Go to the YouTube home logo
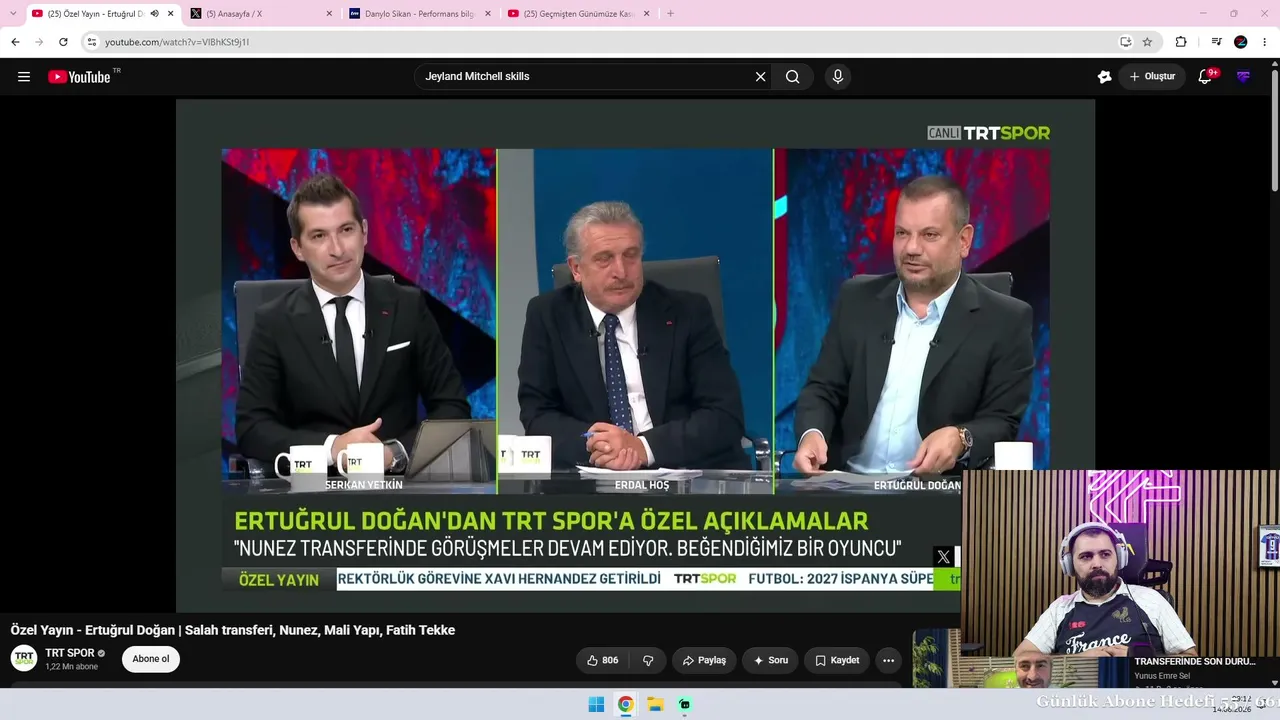Screen dimensions: 1280x720 [x=79, y=77]
